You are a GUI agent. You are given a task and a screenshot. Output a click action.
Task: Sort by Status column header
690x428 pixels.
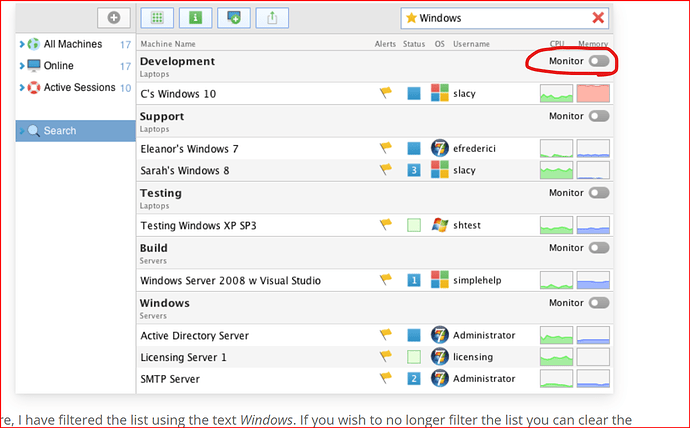point(414,44)
